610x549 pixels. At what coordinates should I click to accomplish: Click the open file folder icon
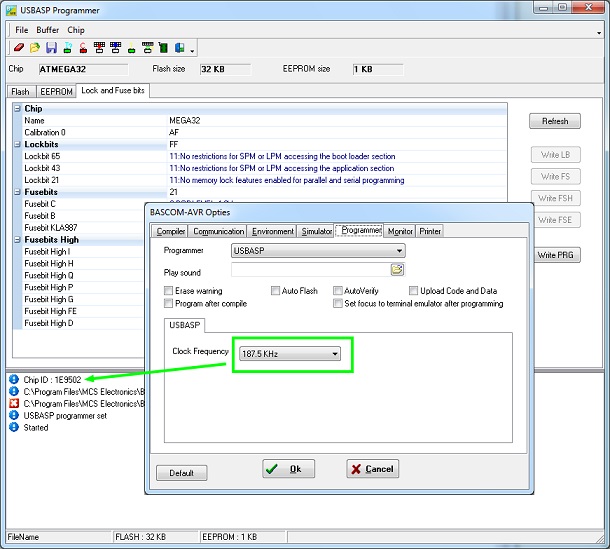click(35, 48)
